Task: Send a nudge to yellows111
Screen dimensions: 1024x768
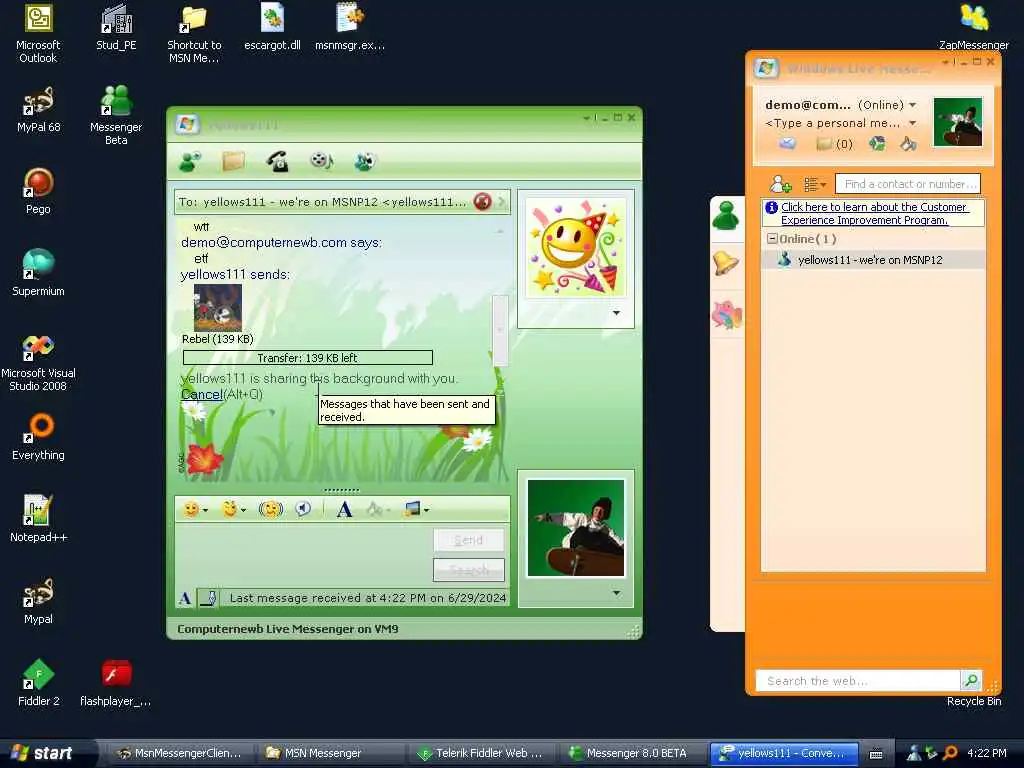Action: coord(270,509)
